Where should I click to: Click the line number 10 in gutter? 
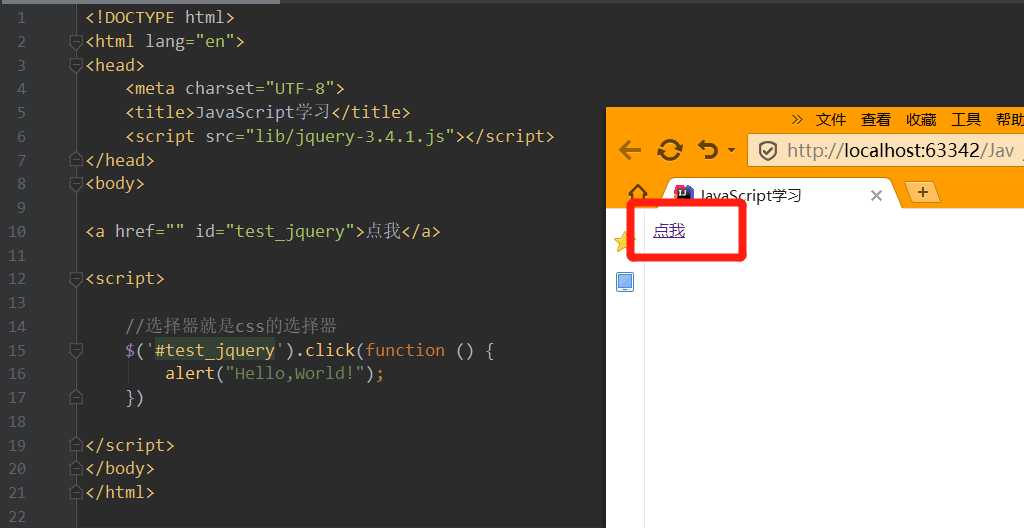pyautogui.click(x=17, y=231)
